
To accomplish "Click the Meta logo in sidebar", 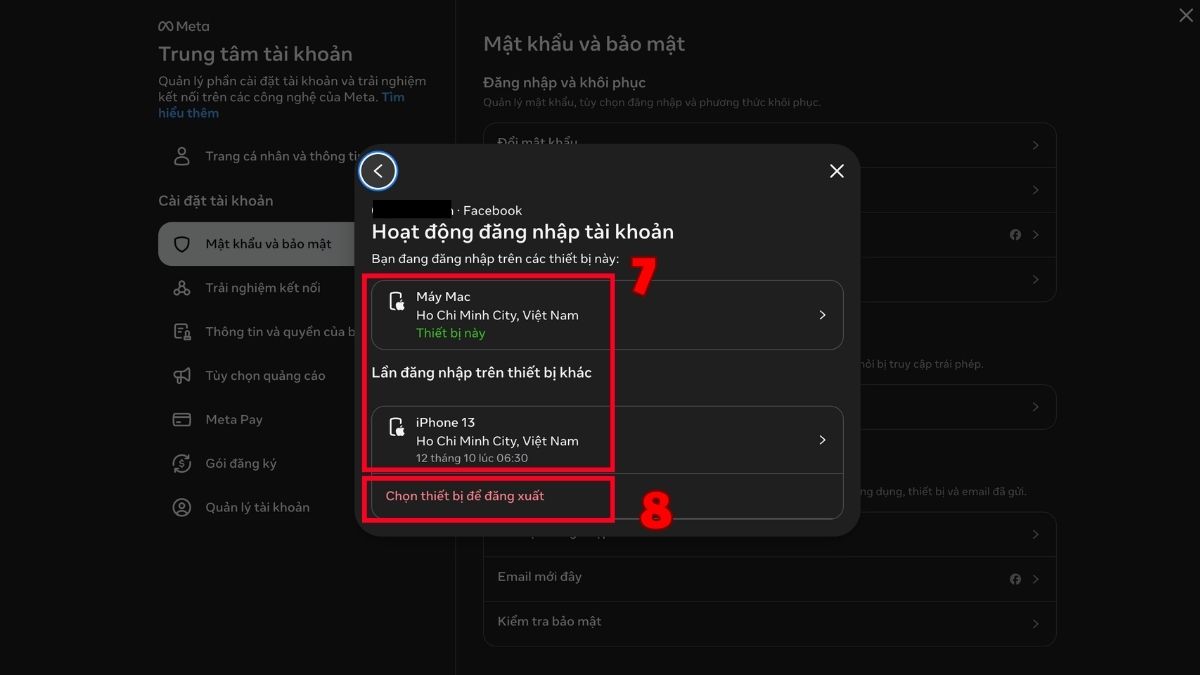I will [184, 26].
